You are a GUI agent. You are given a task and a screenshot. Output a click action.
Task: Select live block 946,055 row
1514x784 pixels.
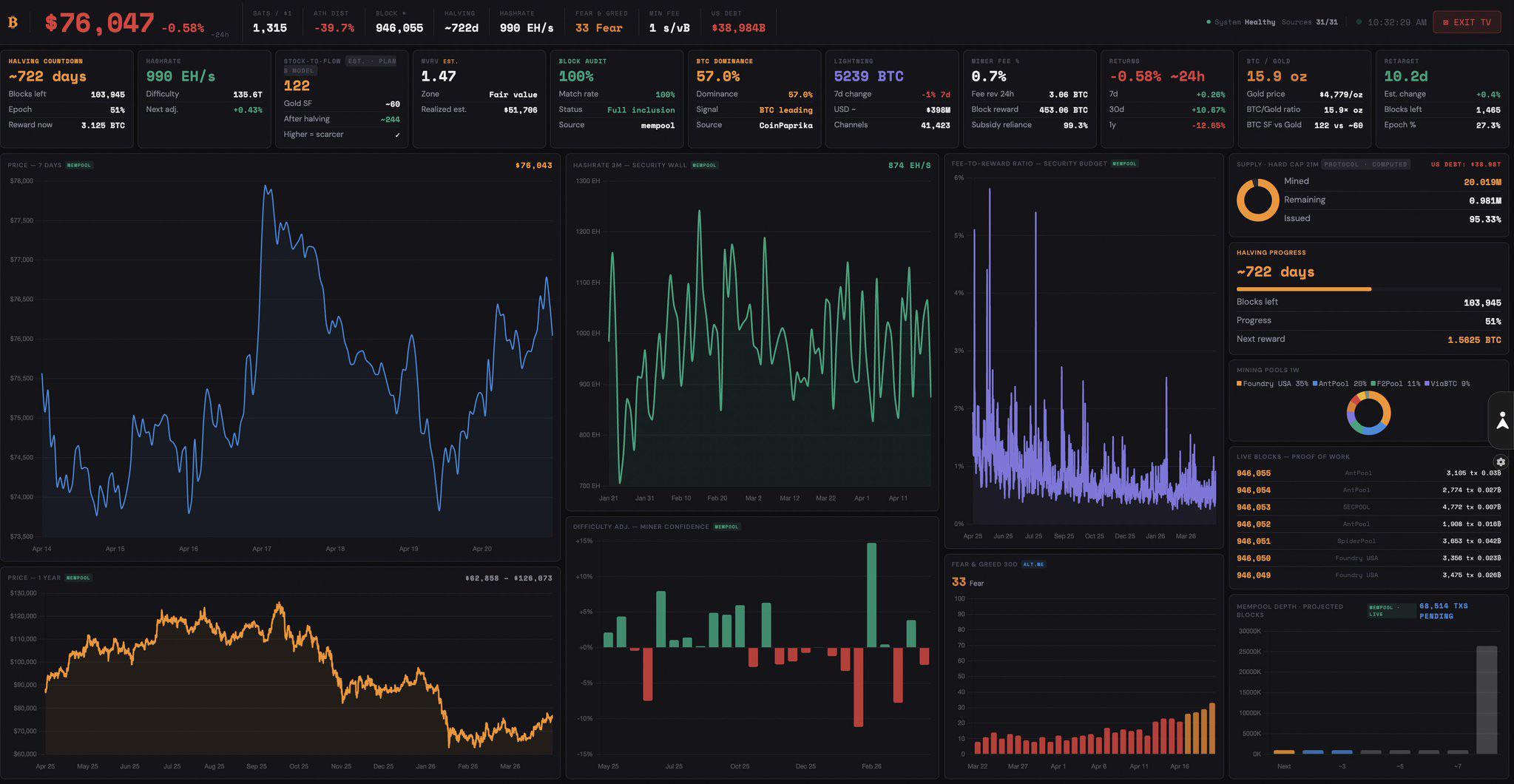(x=1368, y=473)
